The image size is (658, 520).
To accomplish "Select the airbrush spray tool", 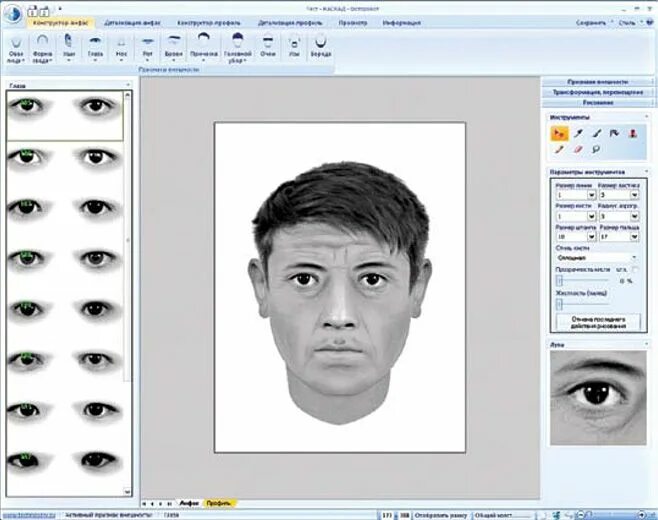I will pos(614,133).
